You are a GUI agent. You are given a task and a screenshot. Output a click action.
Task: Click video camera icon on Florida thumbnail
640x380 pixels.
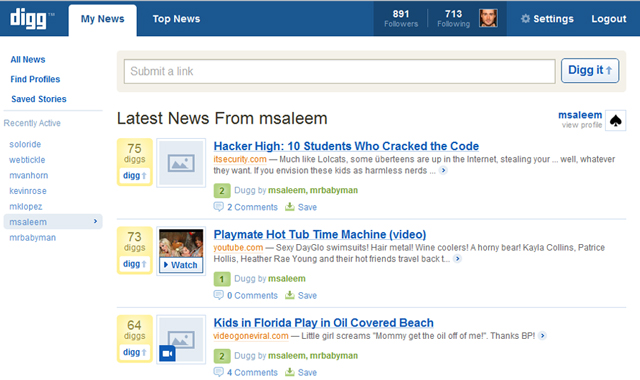[167, 353]
